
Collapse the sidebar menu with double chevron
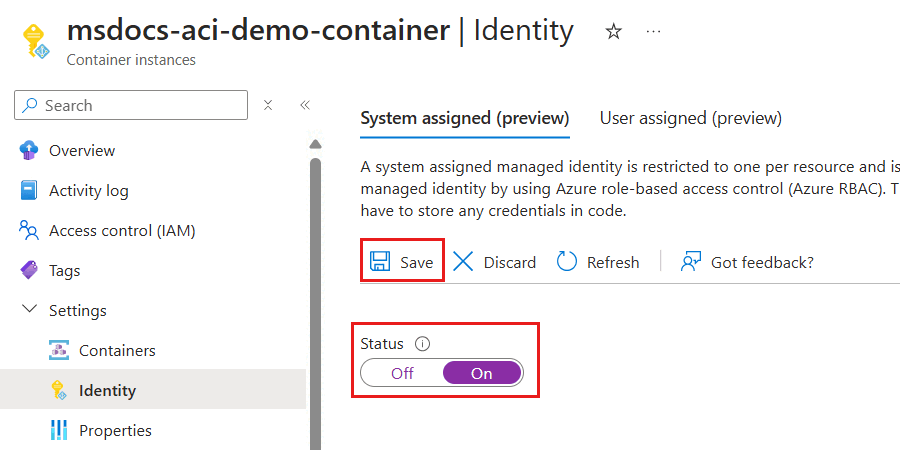[305, 105]
